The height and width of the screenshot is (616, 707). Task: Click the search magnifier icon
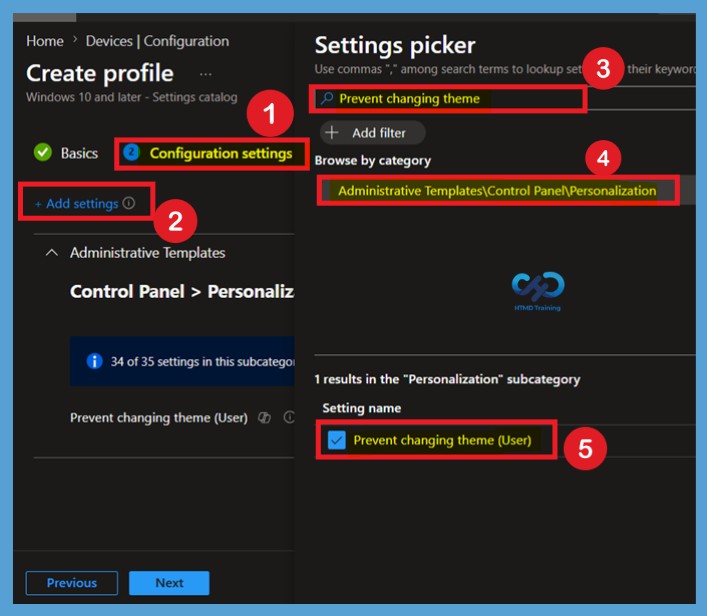[x=327, y=98]
